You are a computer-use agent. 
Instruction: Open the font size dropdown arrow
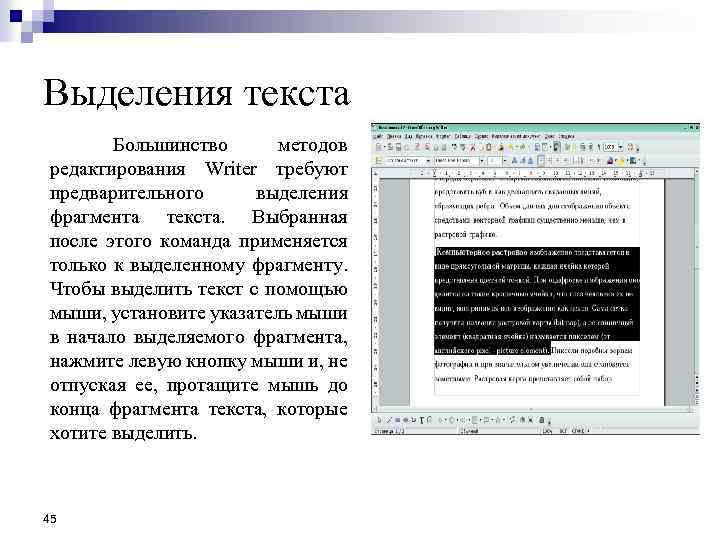click(505, 161)
